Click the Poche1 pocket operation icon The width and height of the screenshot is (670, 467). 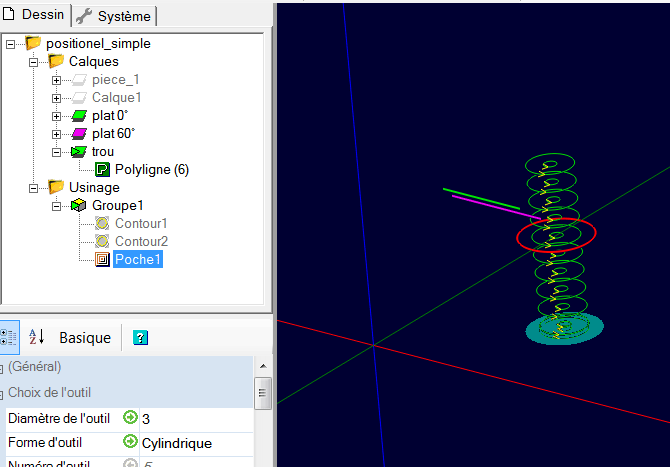[x=102, y=260]
